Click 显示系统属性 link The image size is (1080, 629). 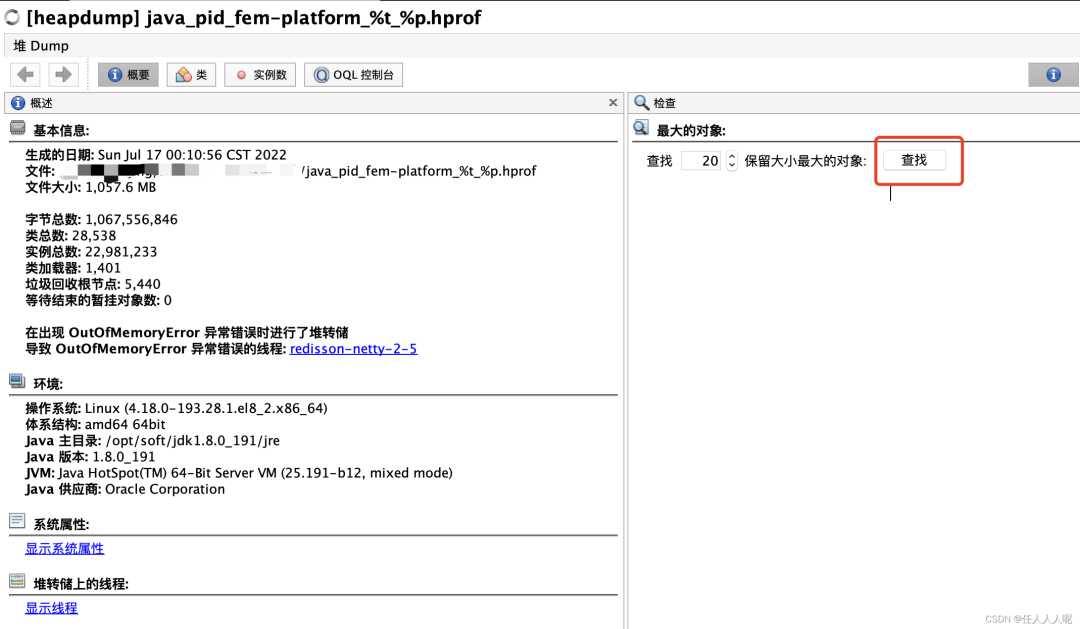point(65,548)
